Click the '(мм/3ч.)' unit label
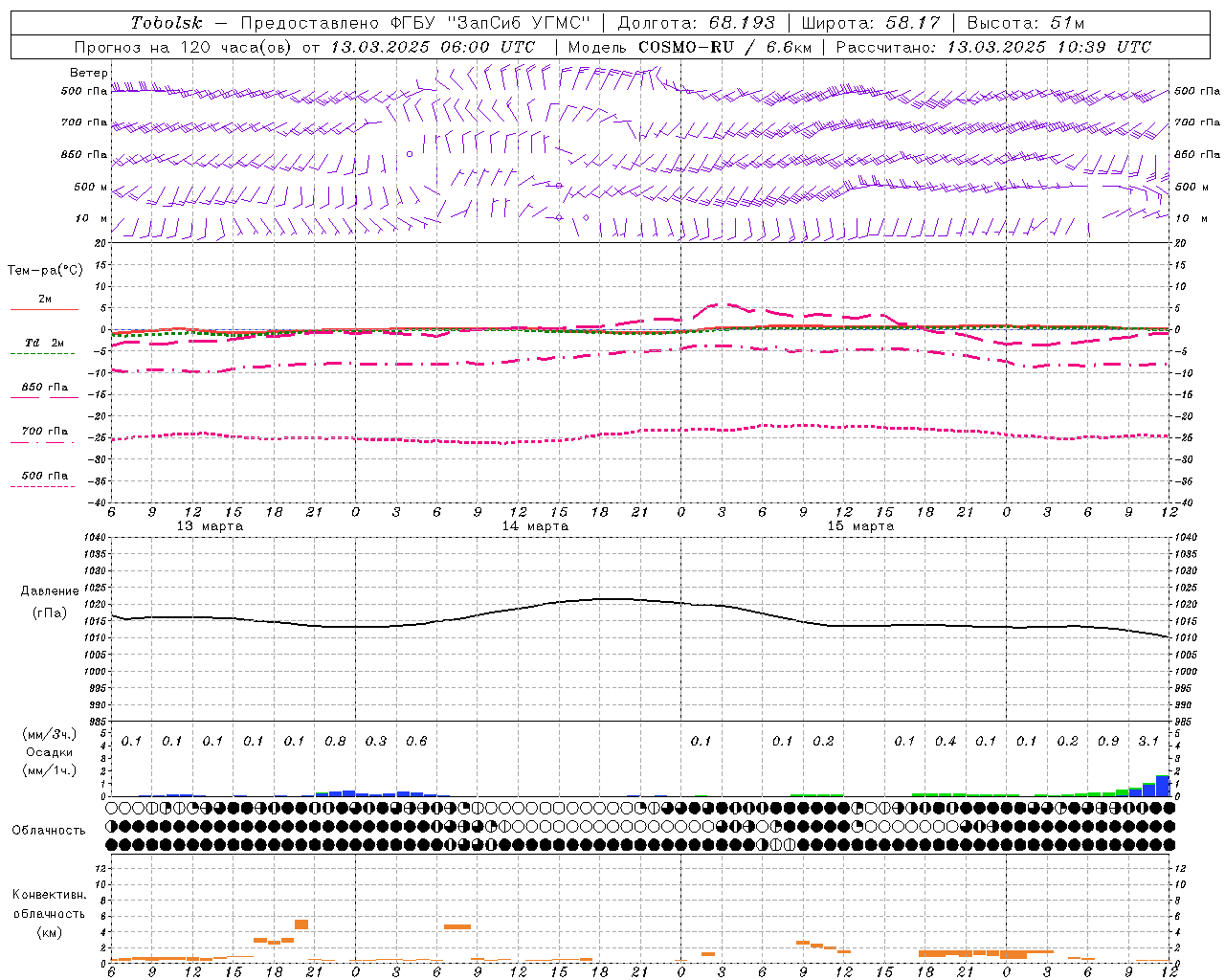Image resolution: width=1225 pixels, height=980 pixels. pos(50,734)
